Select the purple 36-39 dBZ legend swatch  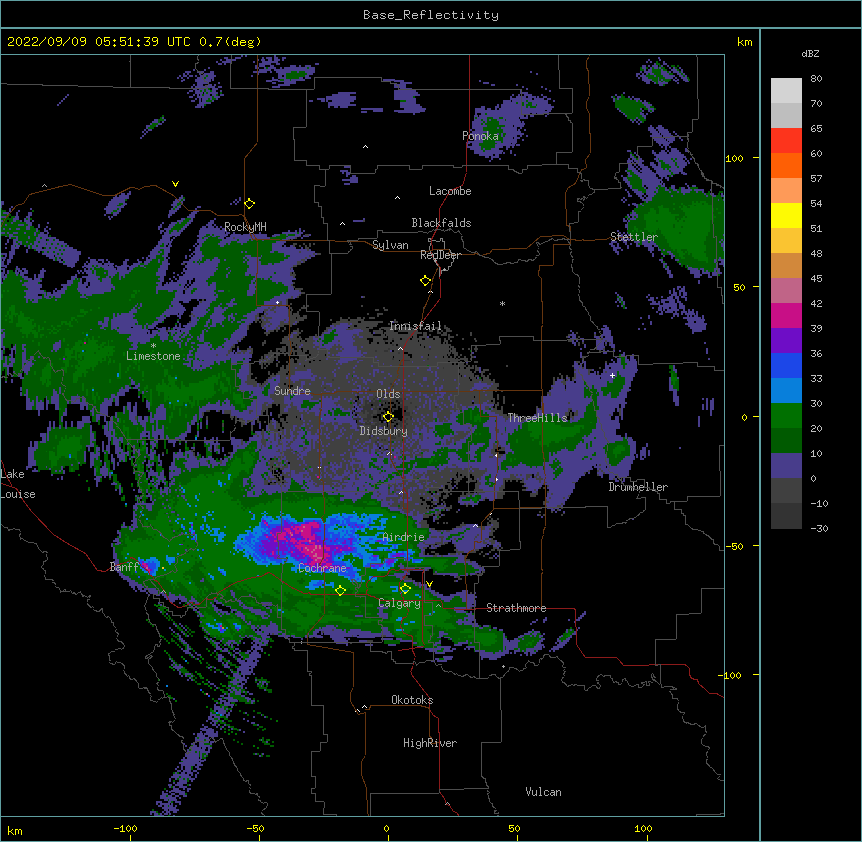pyautogui.click(x=786, y=341)
